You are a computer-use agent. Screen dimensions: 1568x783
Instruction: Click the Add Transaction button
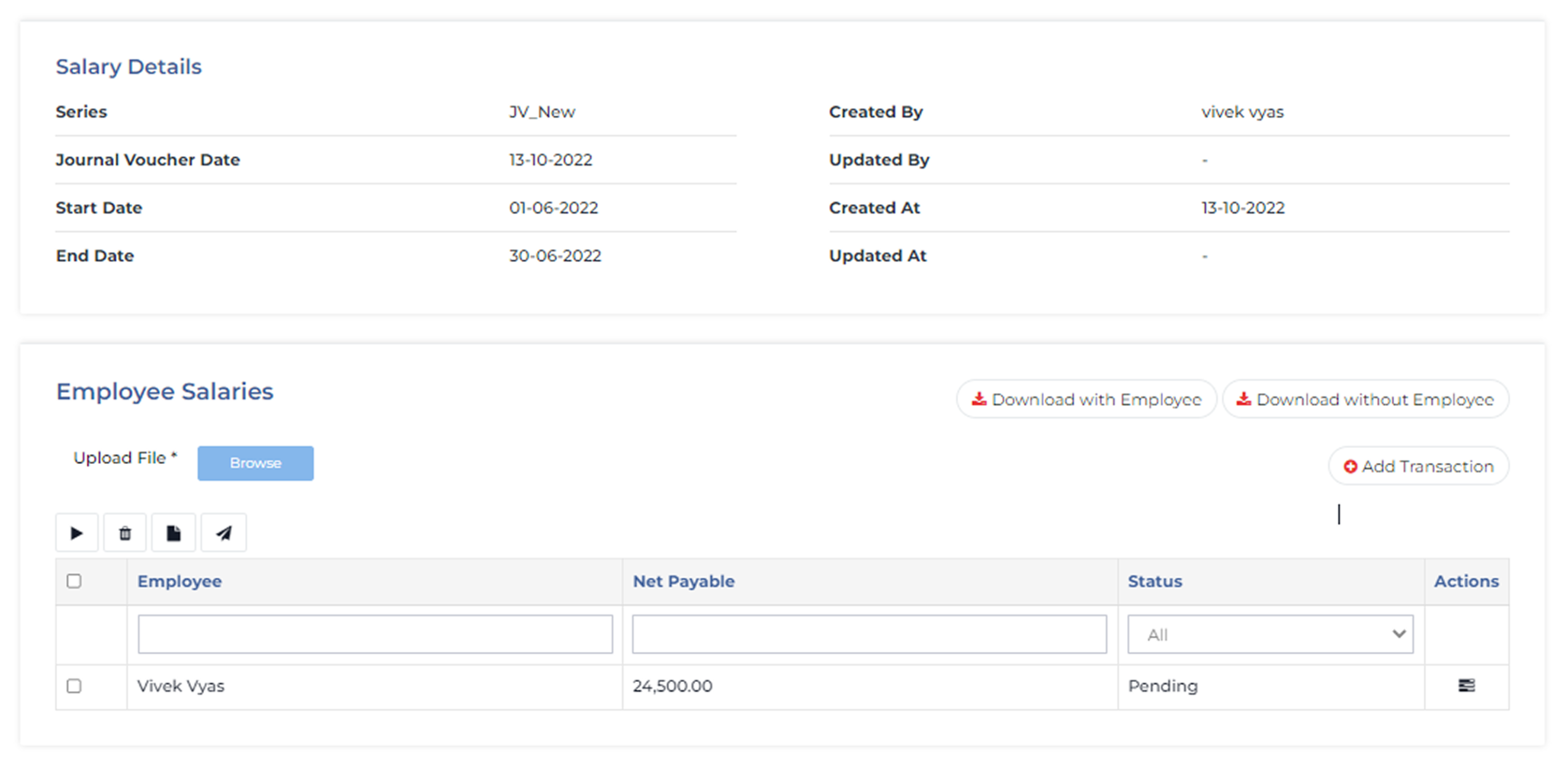click(x=1427, y=467)
